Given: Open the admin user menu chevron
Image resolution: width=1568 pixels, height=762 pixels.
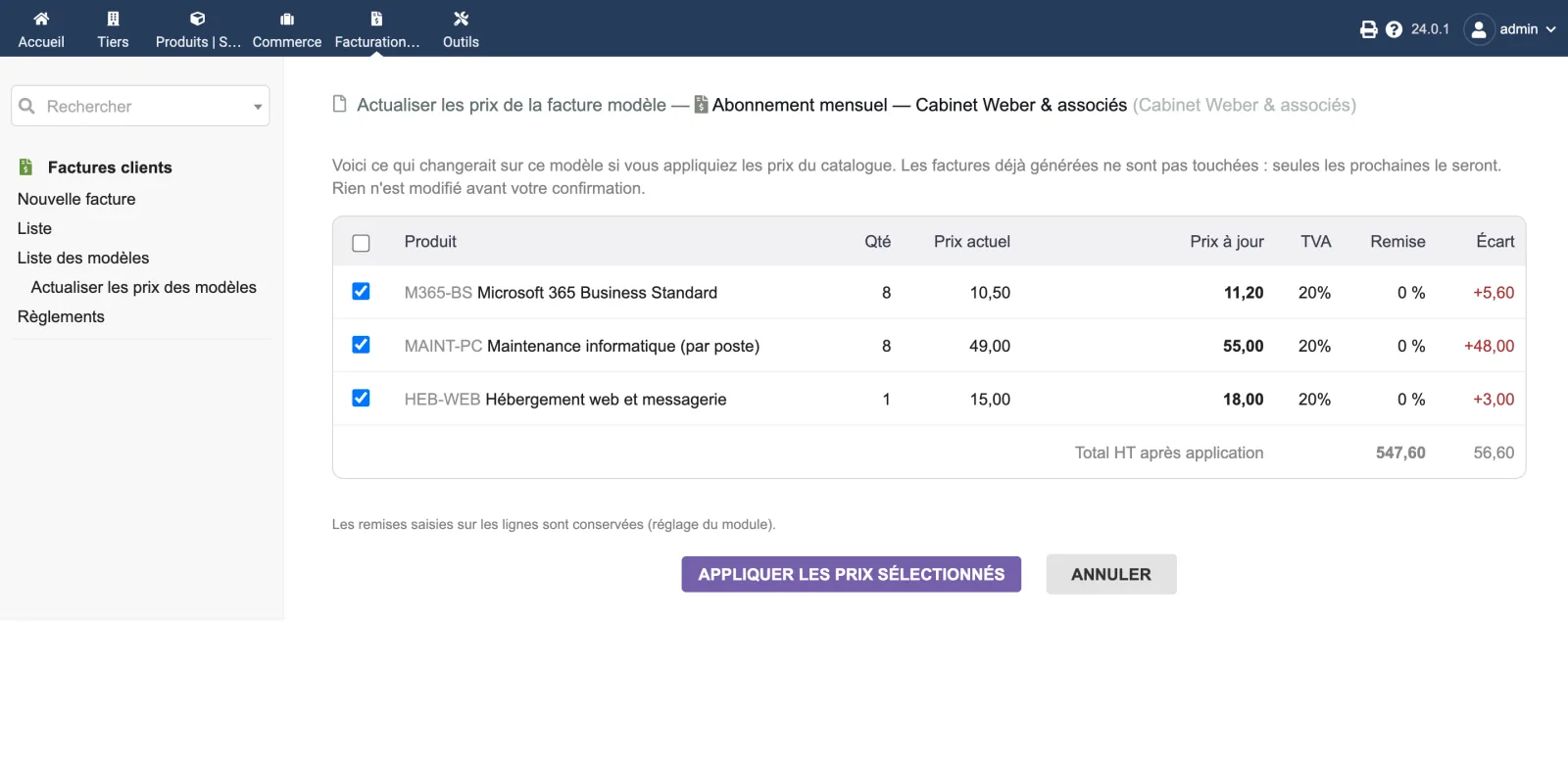Looking at the screenshot, I should 1550,29.
